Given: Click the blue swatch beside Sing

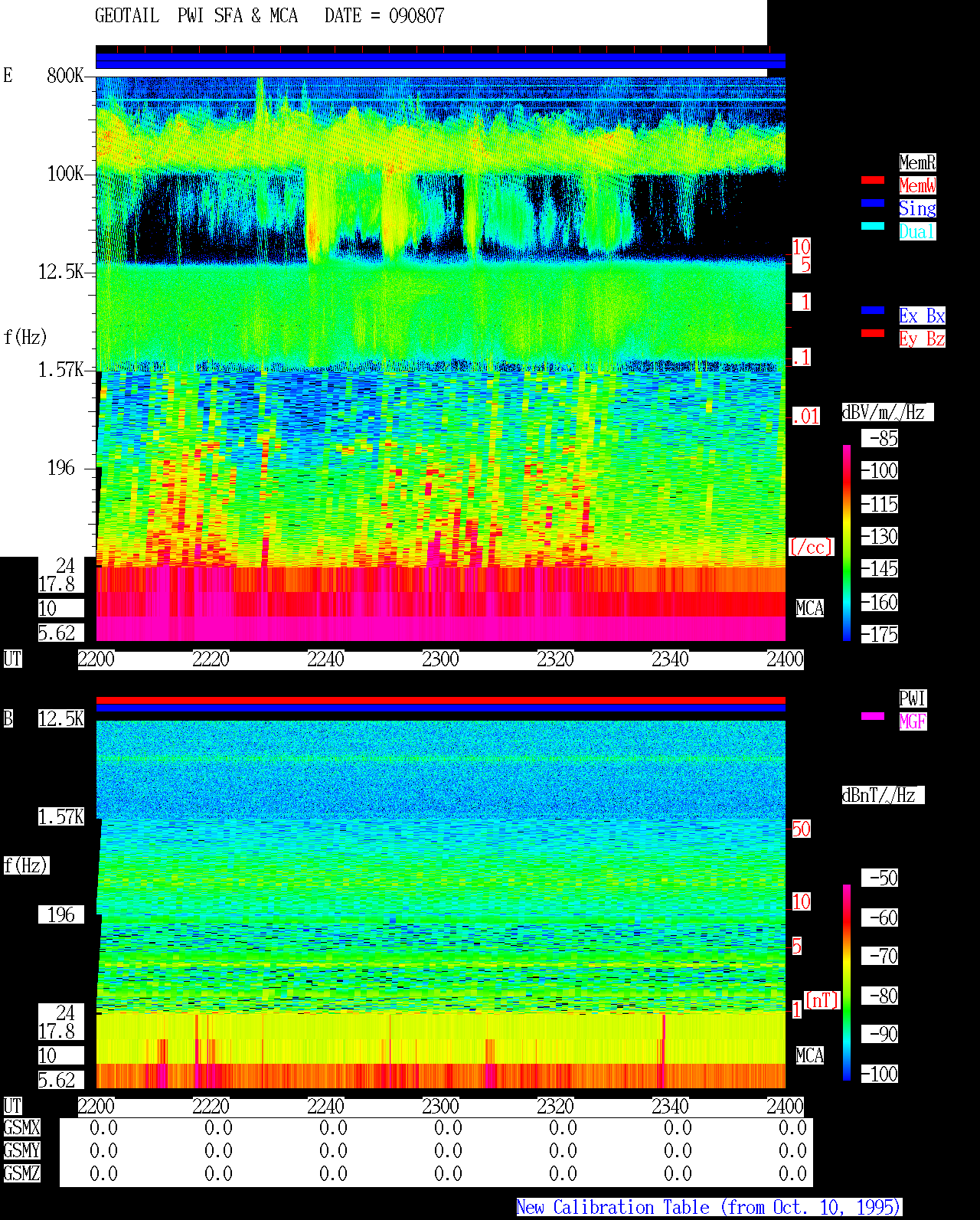Looking at the screenshot, I should [x=873, y=203].
